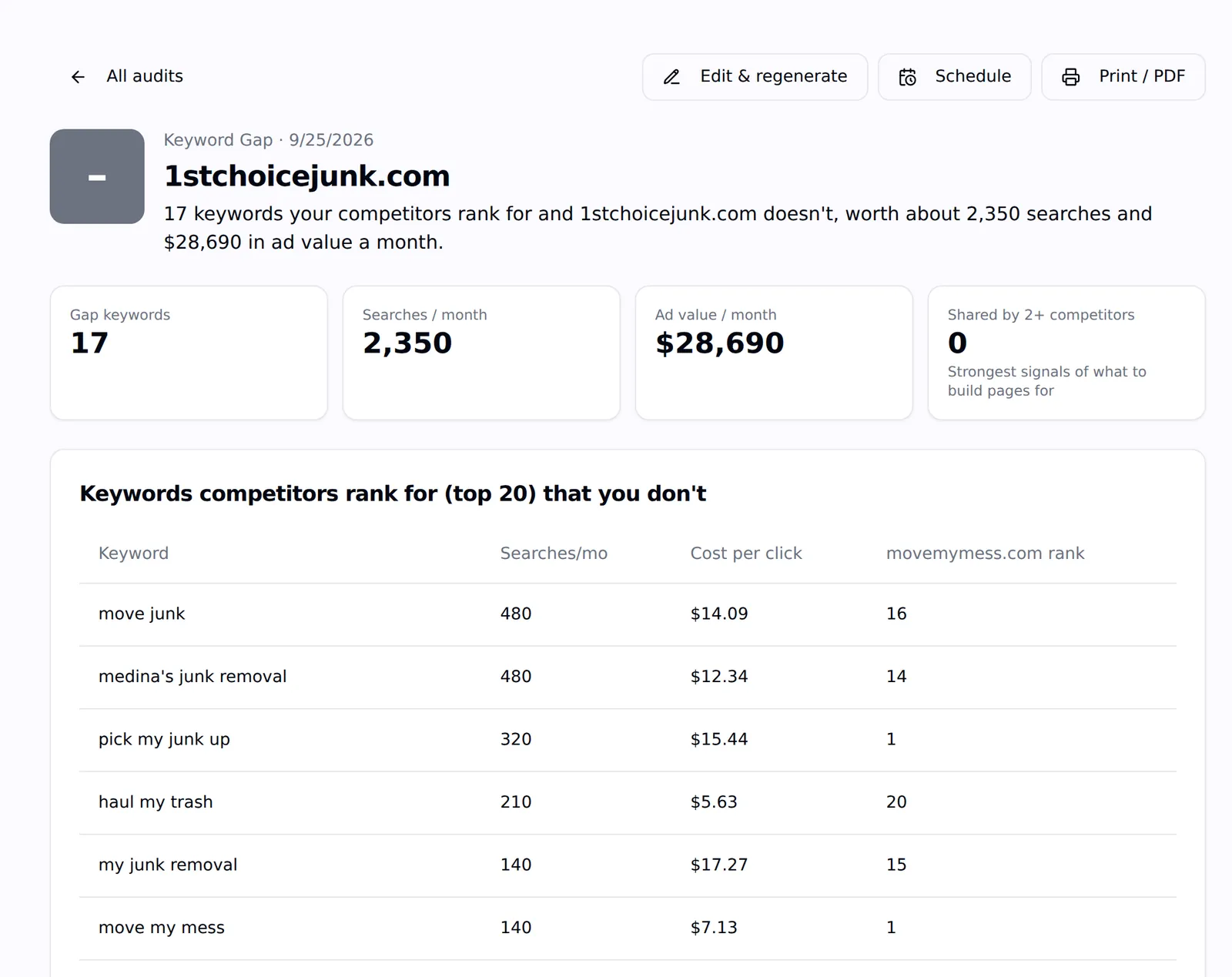Select the move my mess keyword
The height and width of the screenshot is (977, 1232).
pyautogui.click(x=162, y=928)
